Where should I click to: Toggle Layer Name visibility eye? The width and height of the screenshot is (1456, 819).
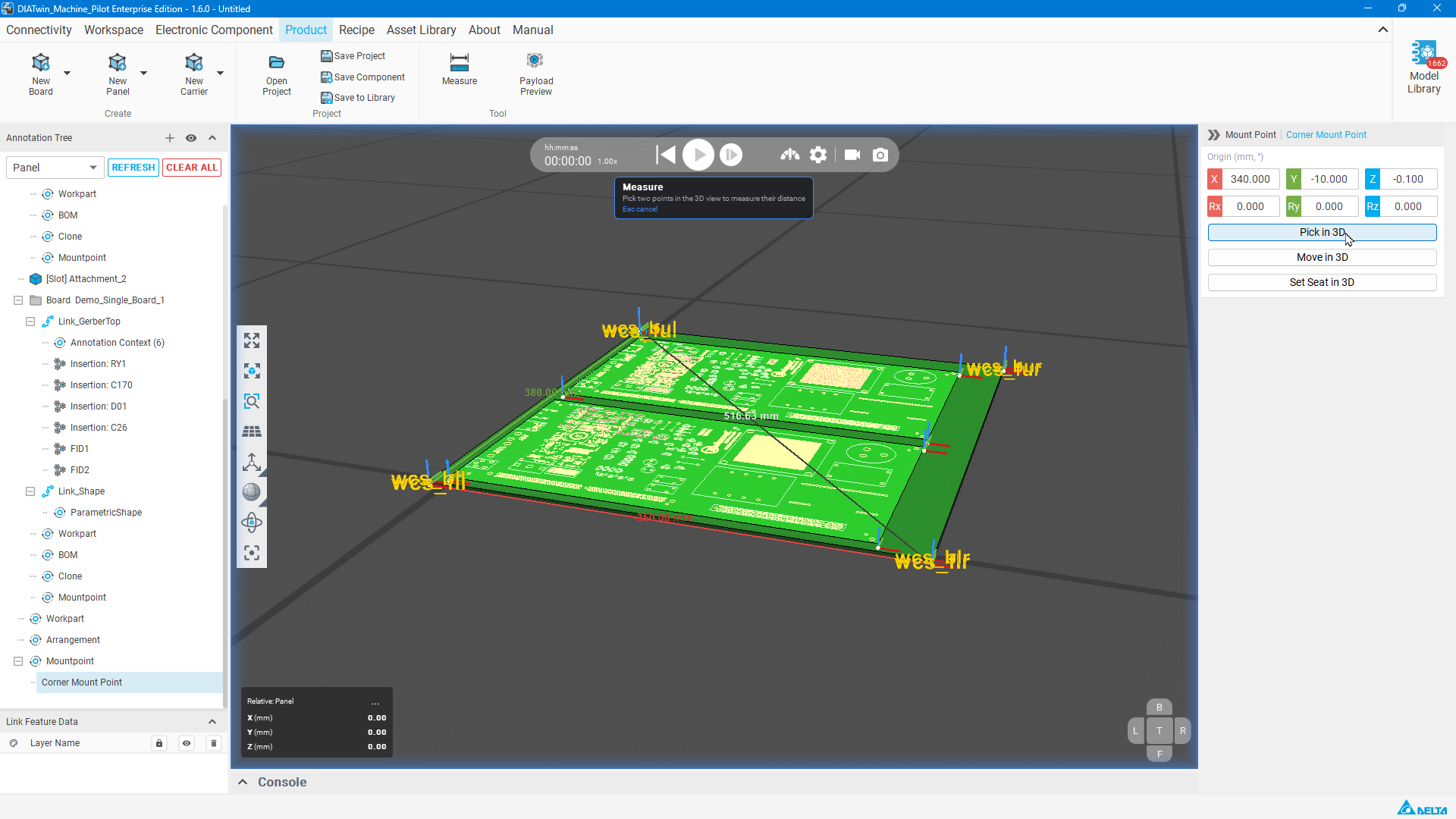[x=187, y=743]
